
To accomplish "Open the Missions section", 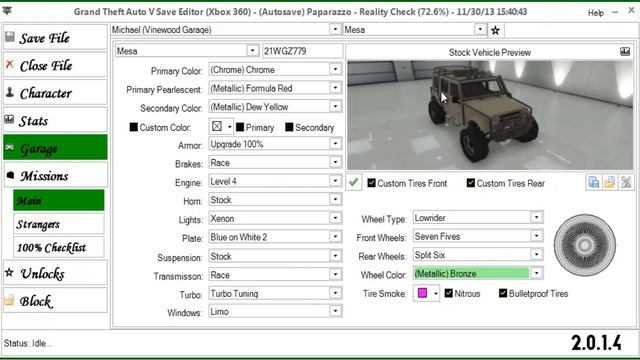I will click(55, 175).
